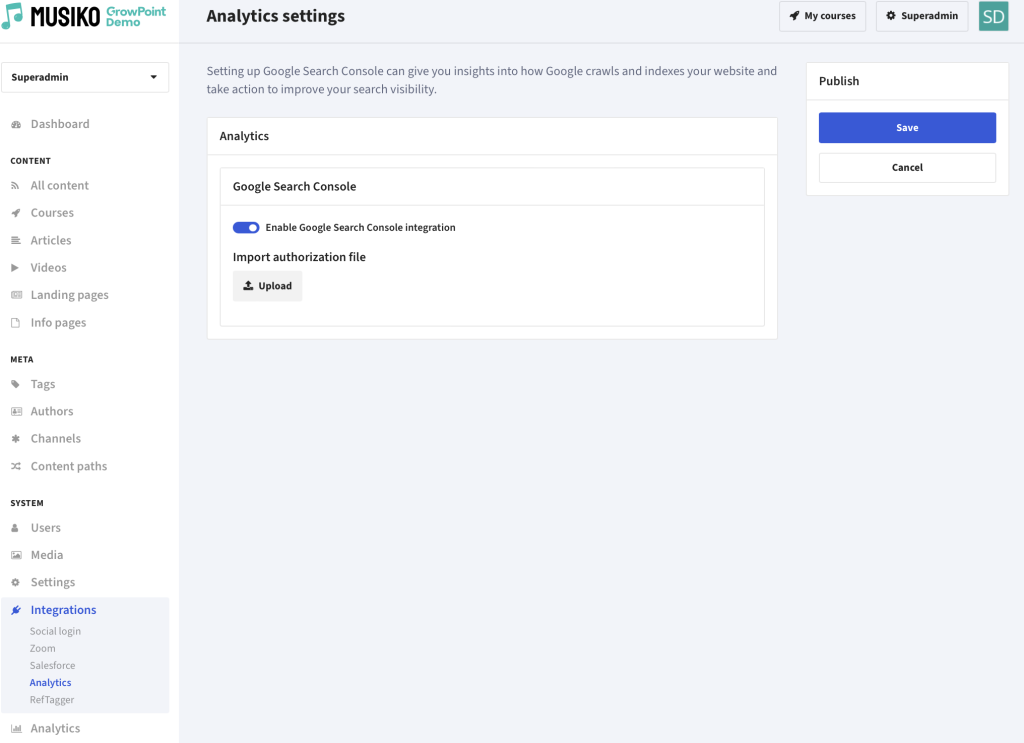
Task: Click the Publish panel heading
Action: [839, 81]
